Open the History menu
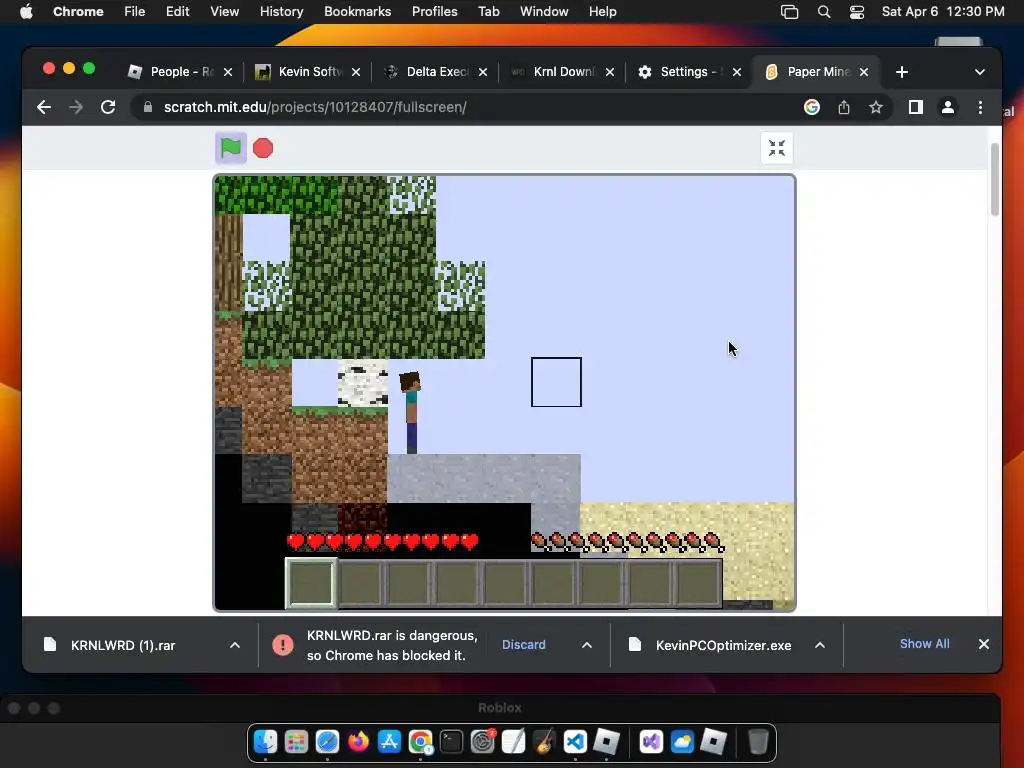 pyautogui.click(x=281, y=12)
